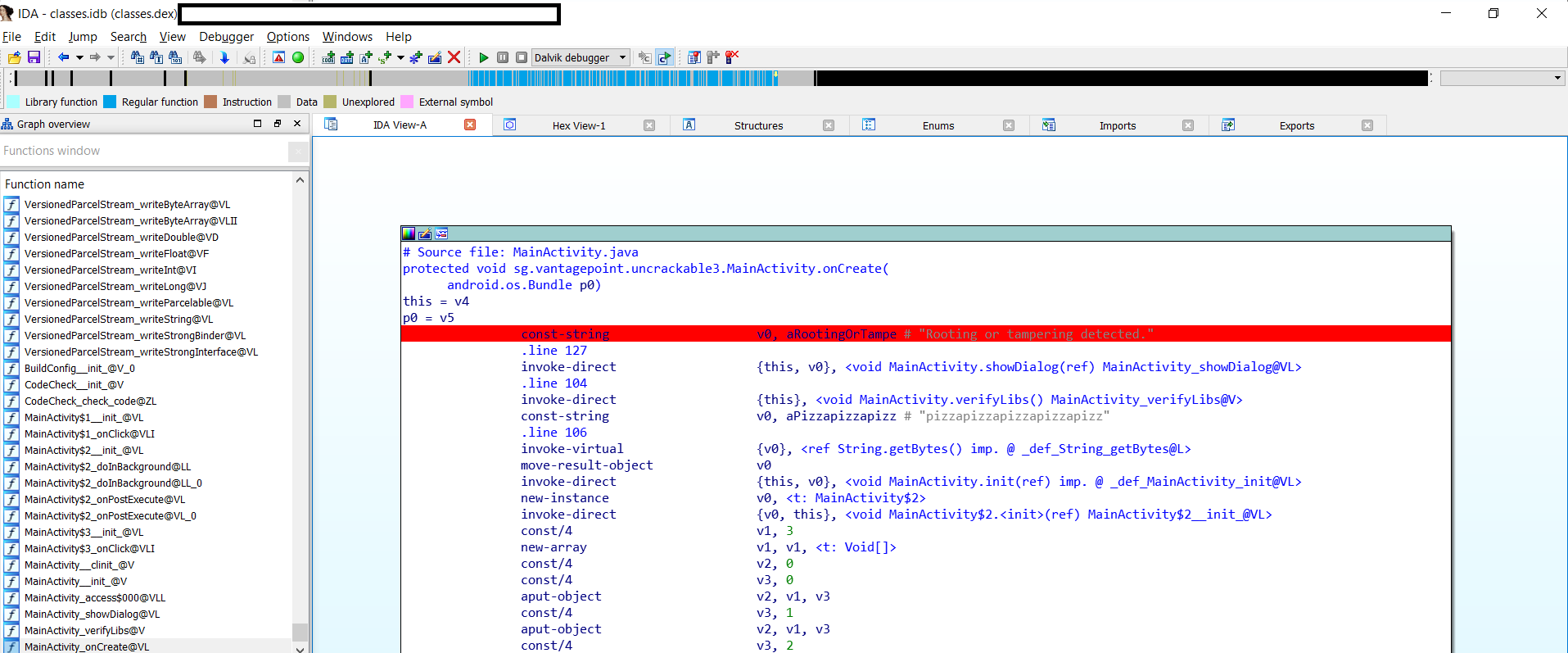
Task: Stop the debugged process
Action: pos(522,57)
